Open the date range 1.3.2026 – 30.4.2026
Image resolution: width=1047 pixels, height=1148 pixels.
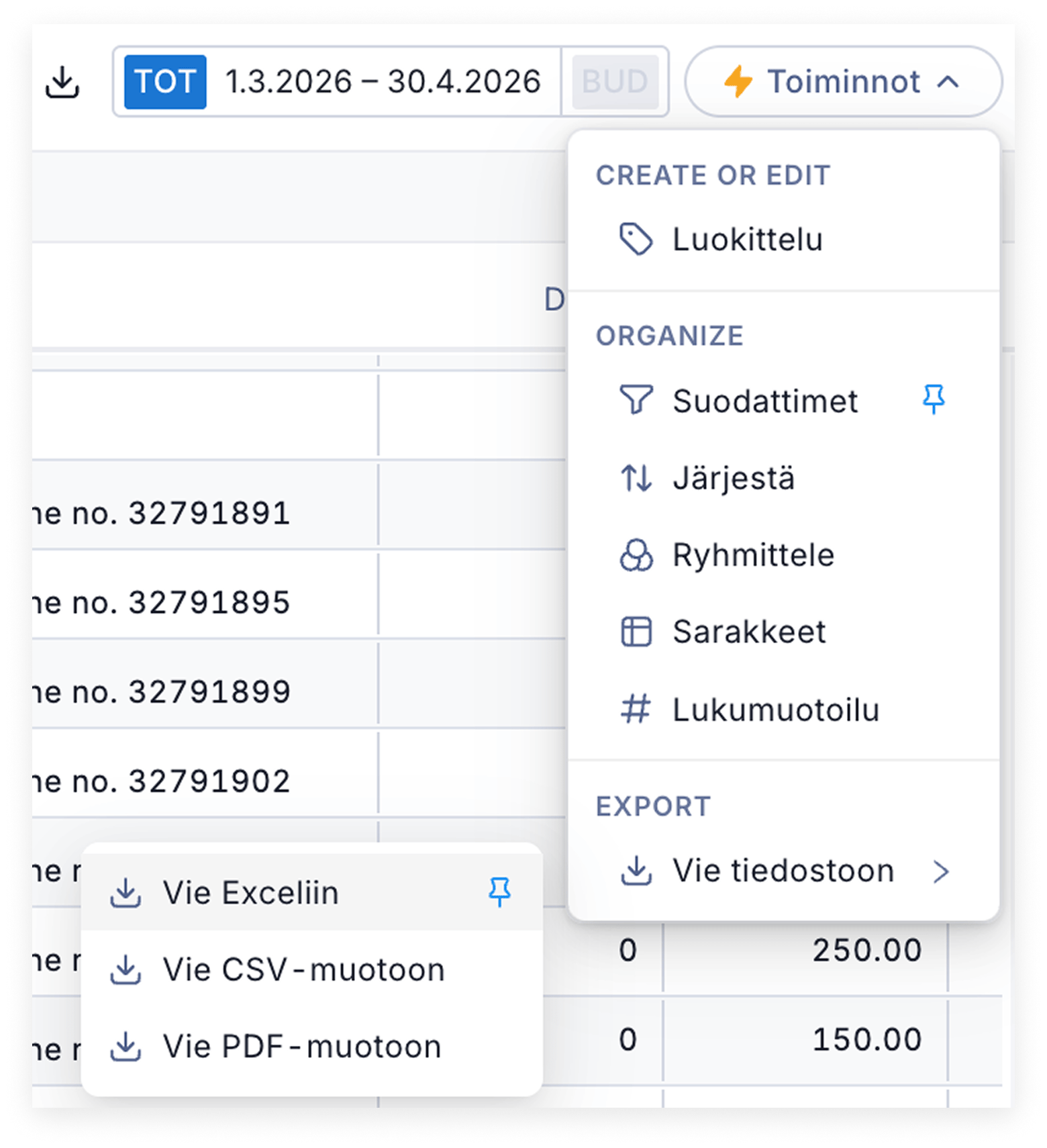[x=383, y=82]
